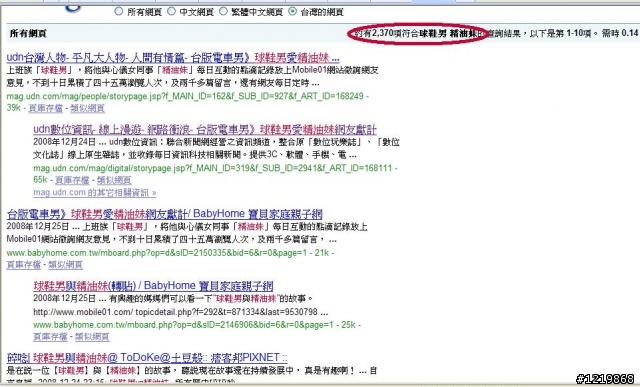Image resolution: width=640 pixels, height=387 pixels.
Task: Open 頁庫存檔 cached link after 39k
Action: [46, 108]
